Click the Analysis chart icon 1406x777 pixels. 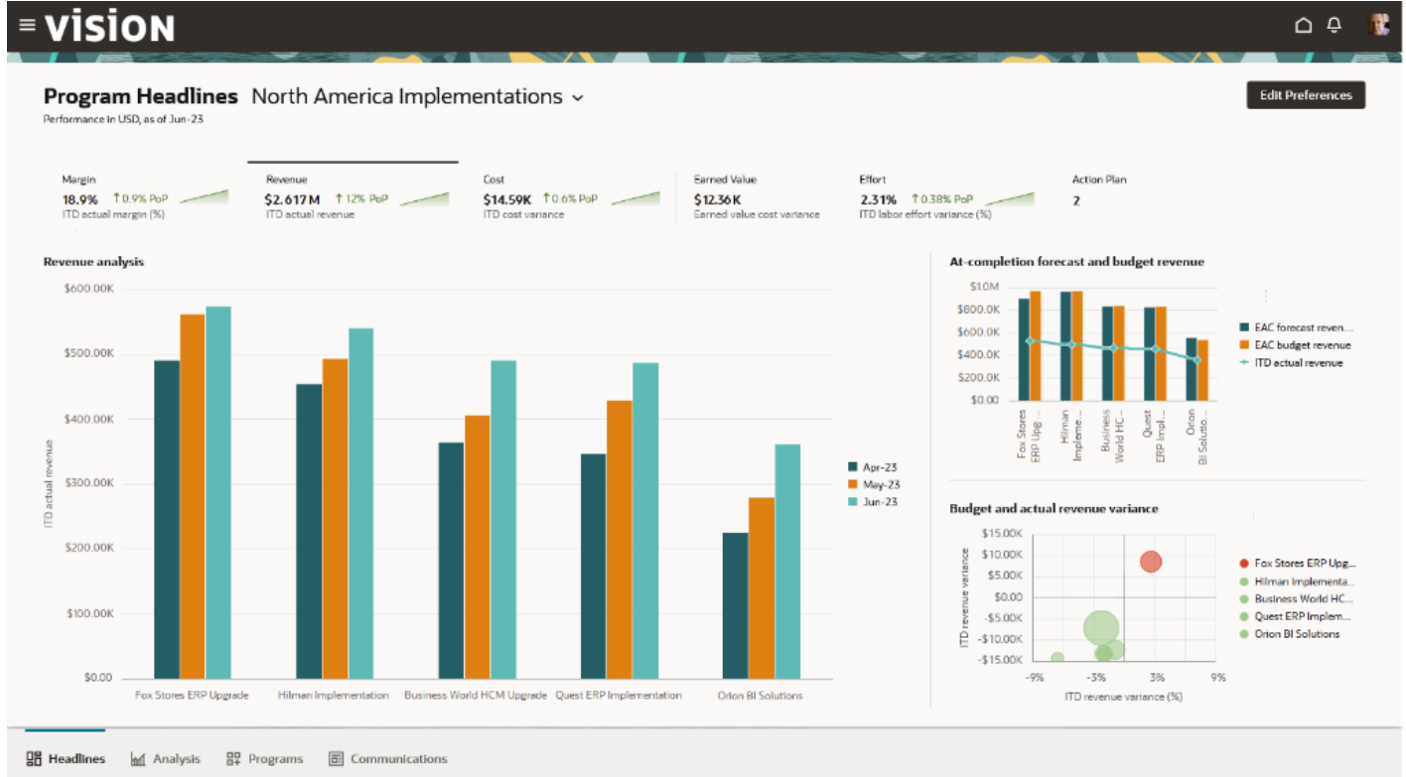[x=138, y=760]
